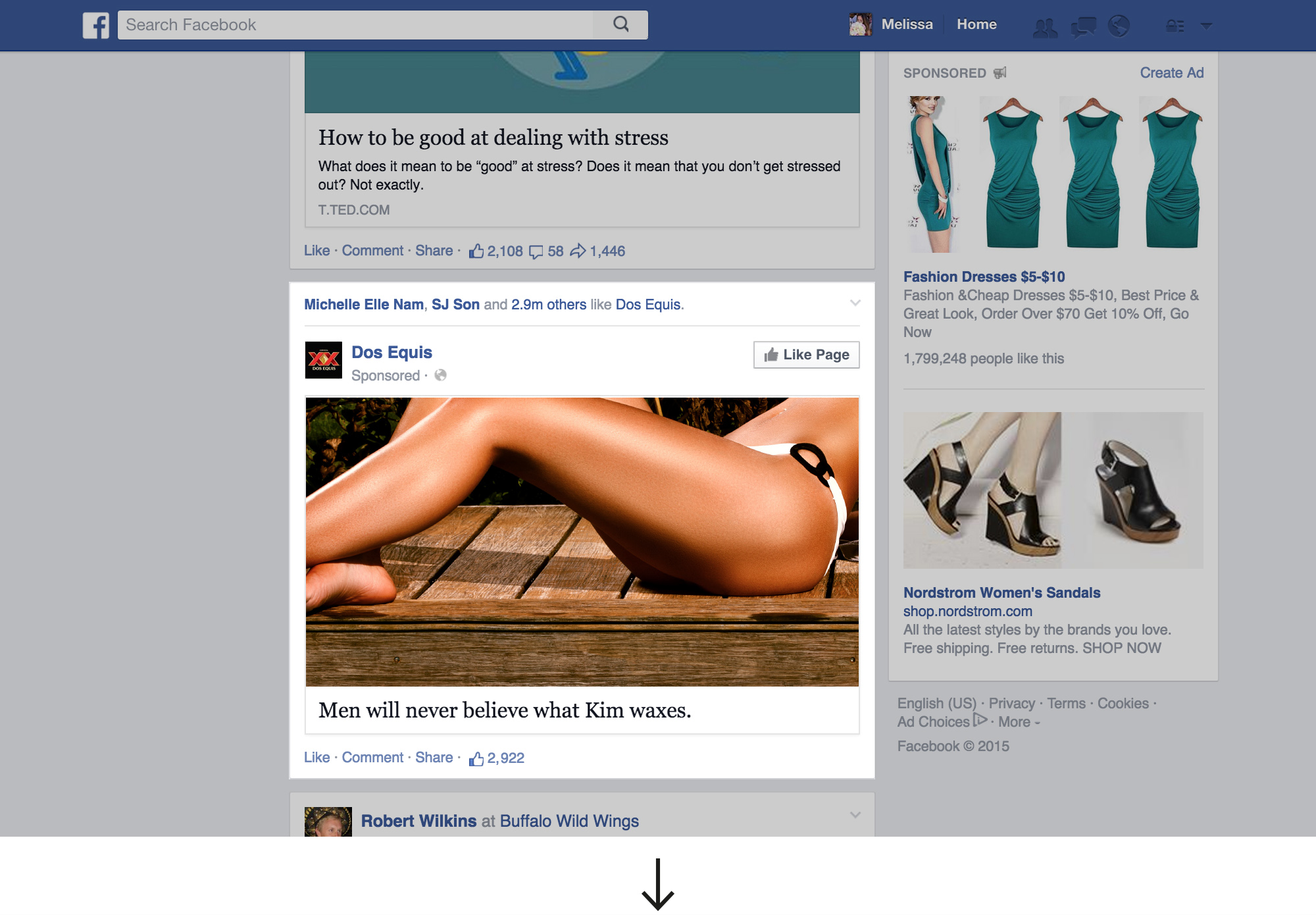
Task: Share the TED stress post
Action: (x=434, y=251)
